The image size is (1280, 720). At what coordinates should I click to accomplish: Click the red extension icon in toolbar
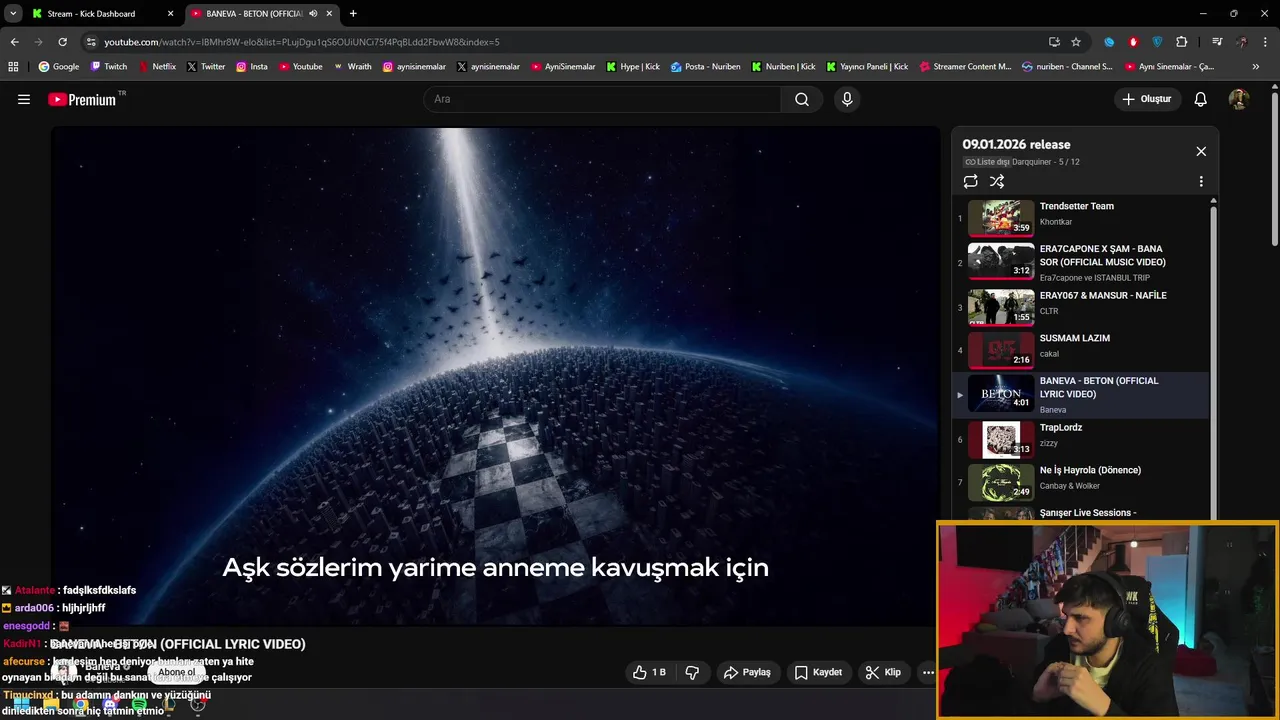1133,42
